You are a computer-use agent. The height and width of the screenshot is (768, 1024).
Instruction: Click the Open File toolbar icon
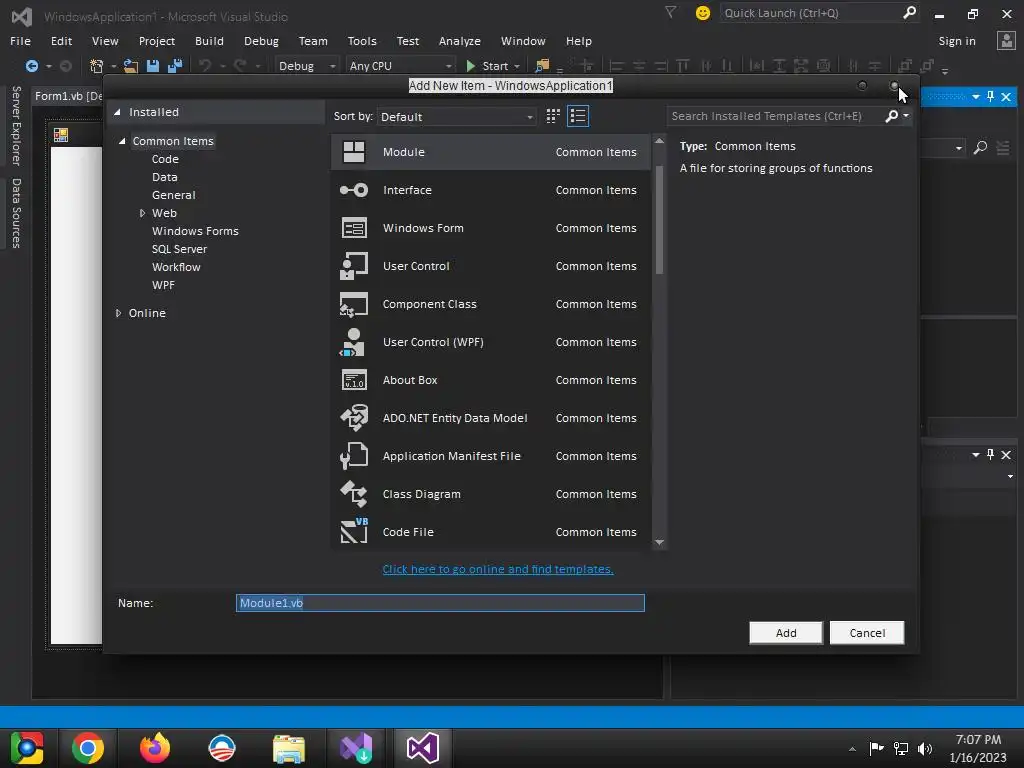pos(131,66)
